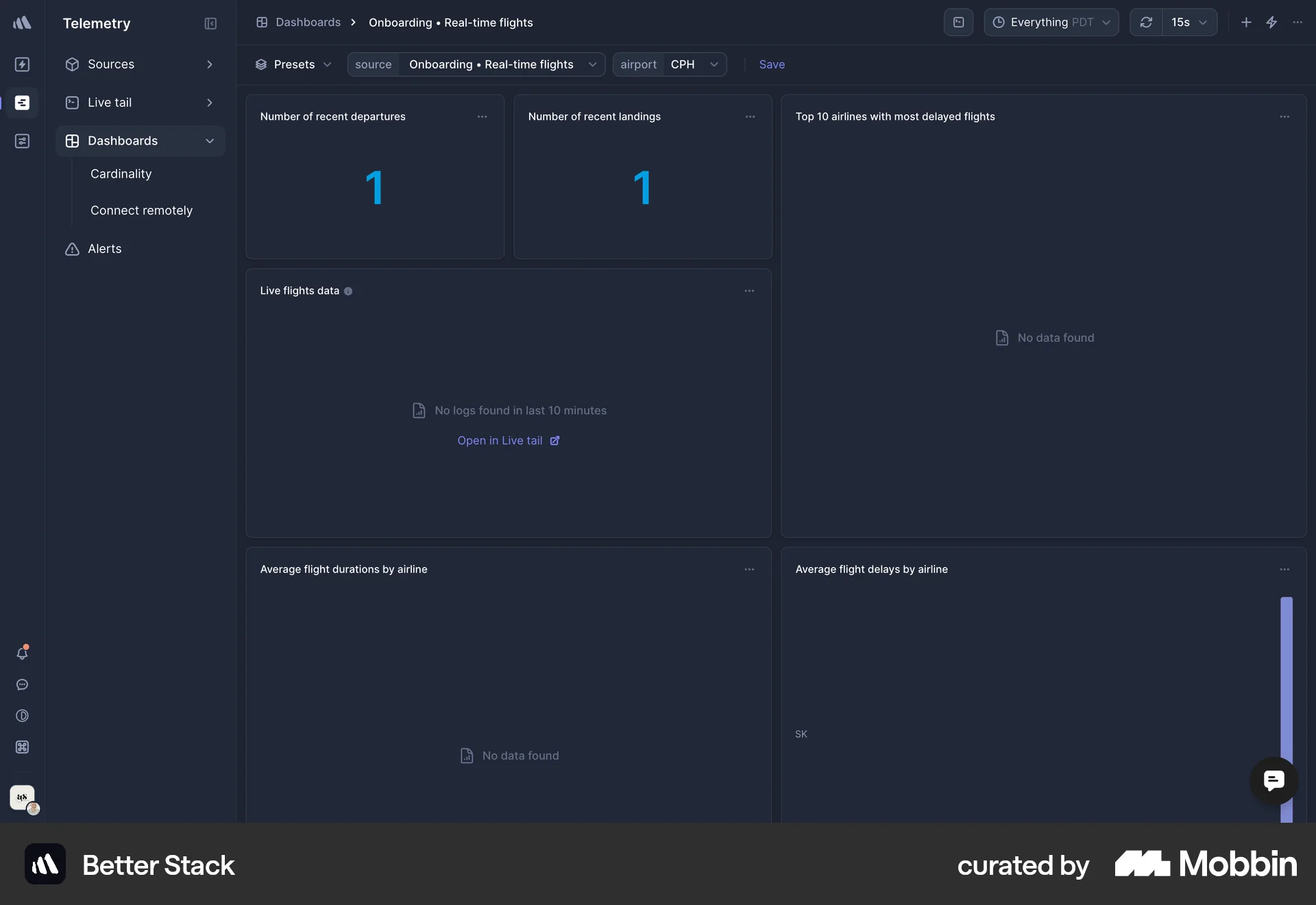Open the Dashboards sliders icon in sidebar

(x=23, y=141)
